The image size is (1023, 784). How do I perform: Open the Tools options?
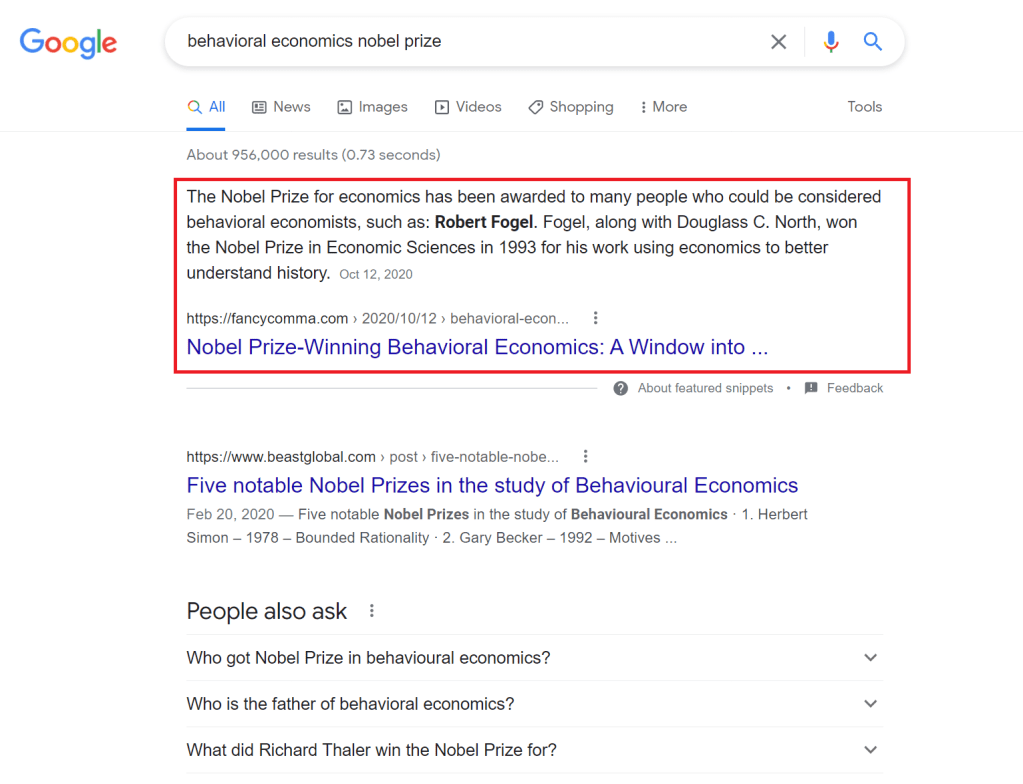pyautogui.click(x=863, y=106)
